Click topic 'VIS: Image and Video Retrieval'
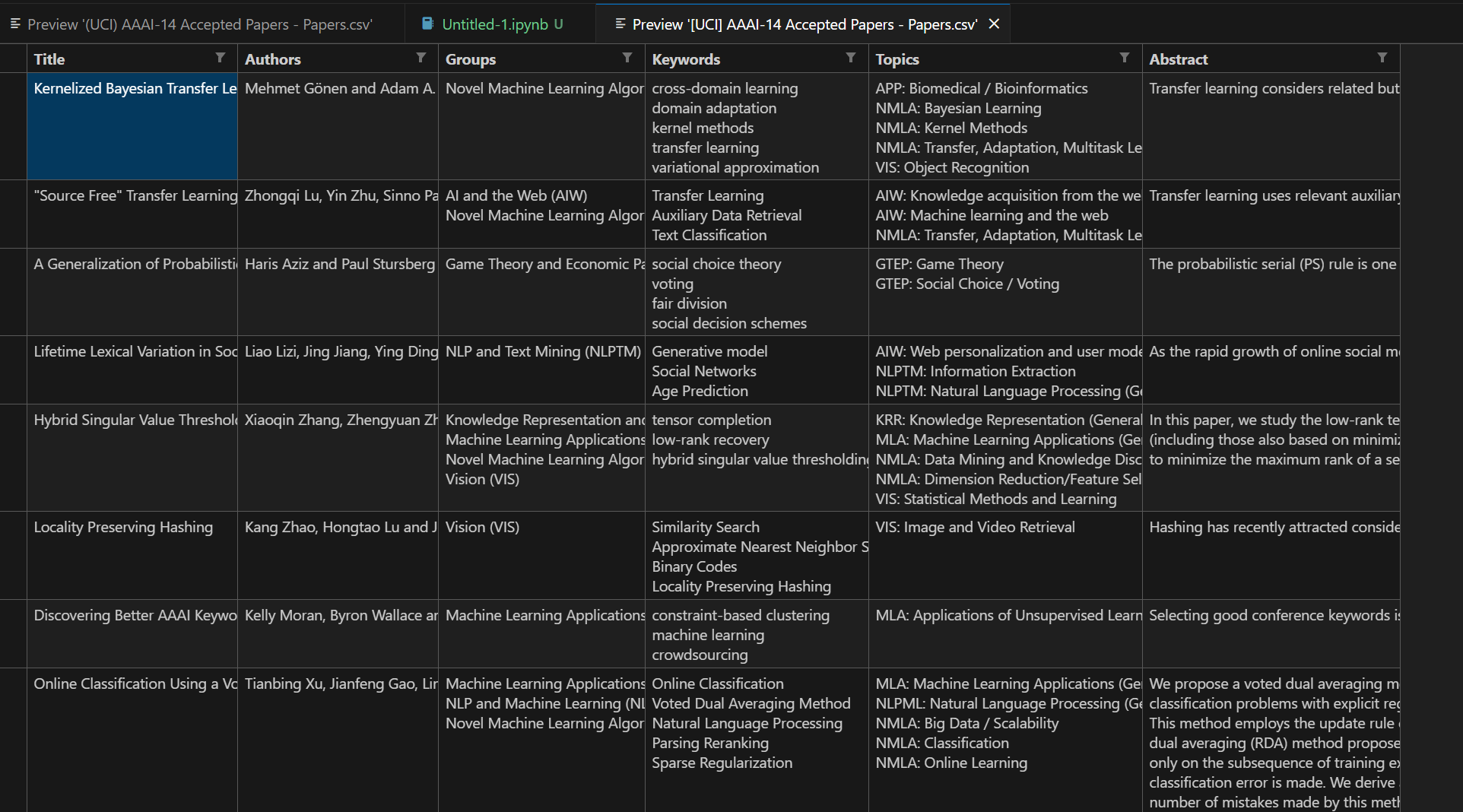Image resolution: width=1463 pixels, height=812 pixels. tap(975, 527)
